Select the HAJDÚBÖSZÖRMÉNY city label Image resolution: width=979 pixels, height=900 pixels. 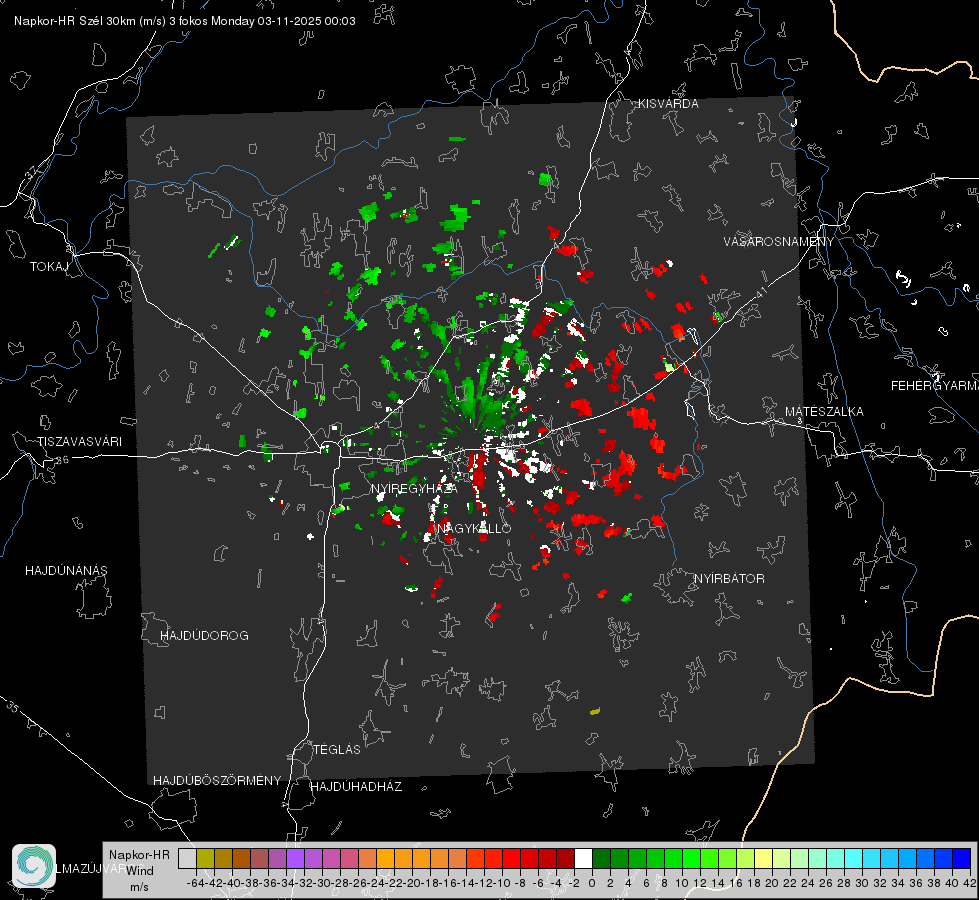coord(217,781)
